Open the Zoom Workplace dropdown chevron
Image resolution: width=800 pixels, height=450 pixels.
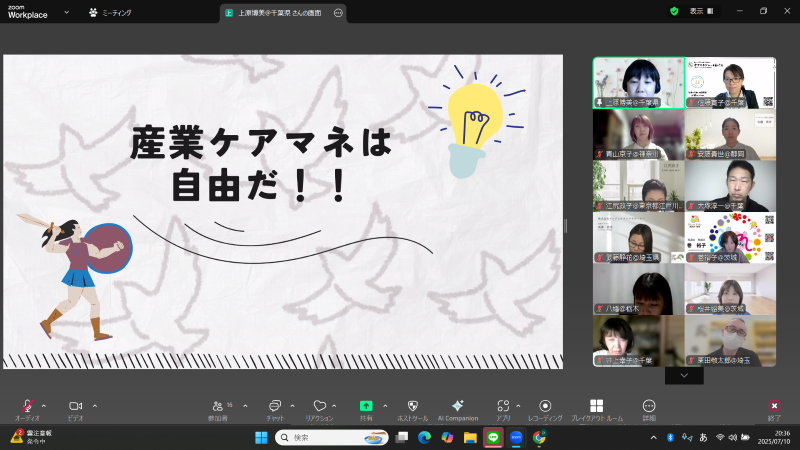click(x=66, y=13)
